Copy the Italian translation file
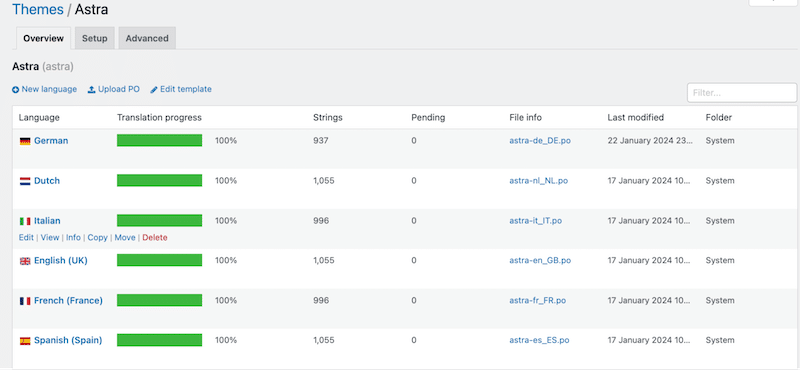The image size is (800, 370). click(97, 237)
